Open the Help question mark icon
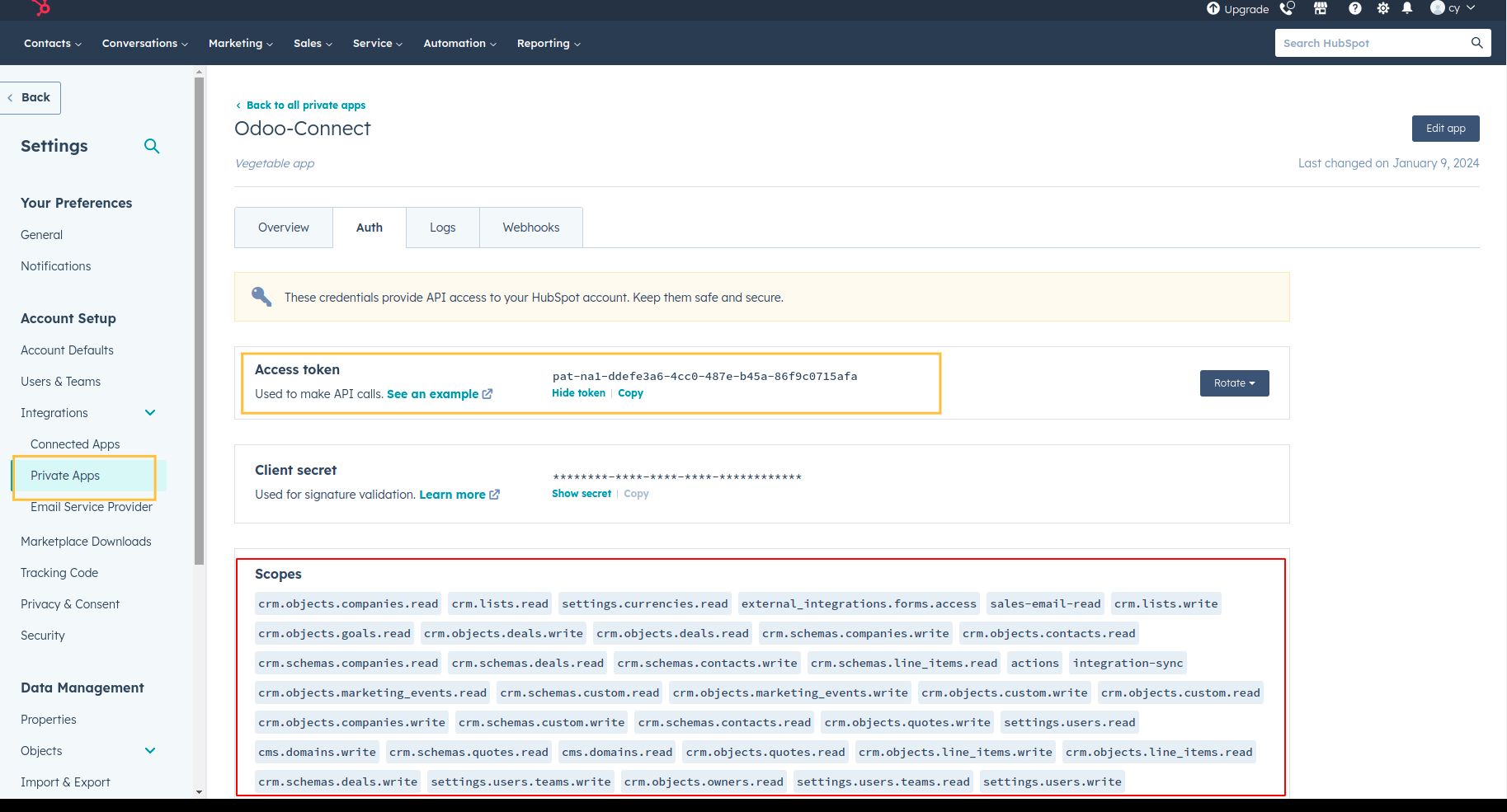The width and height of the screenshot is (1507, 812). (1355, 8)
